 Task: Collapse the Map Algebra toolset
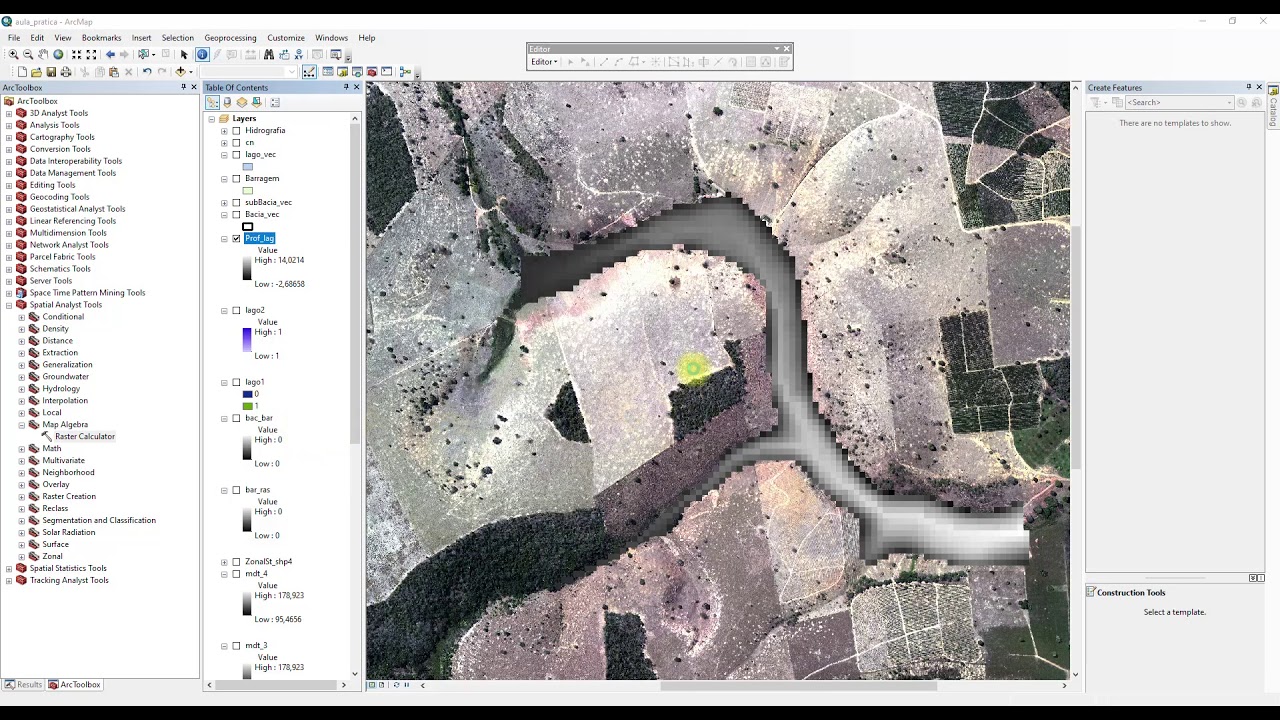click(x=22, y=425)
